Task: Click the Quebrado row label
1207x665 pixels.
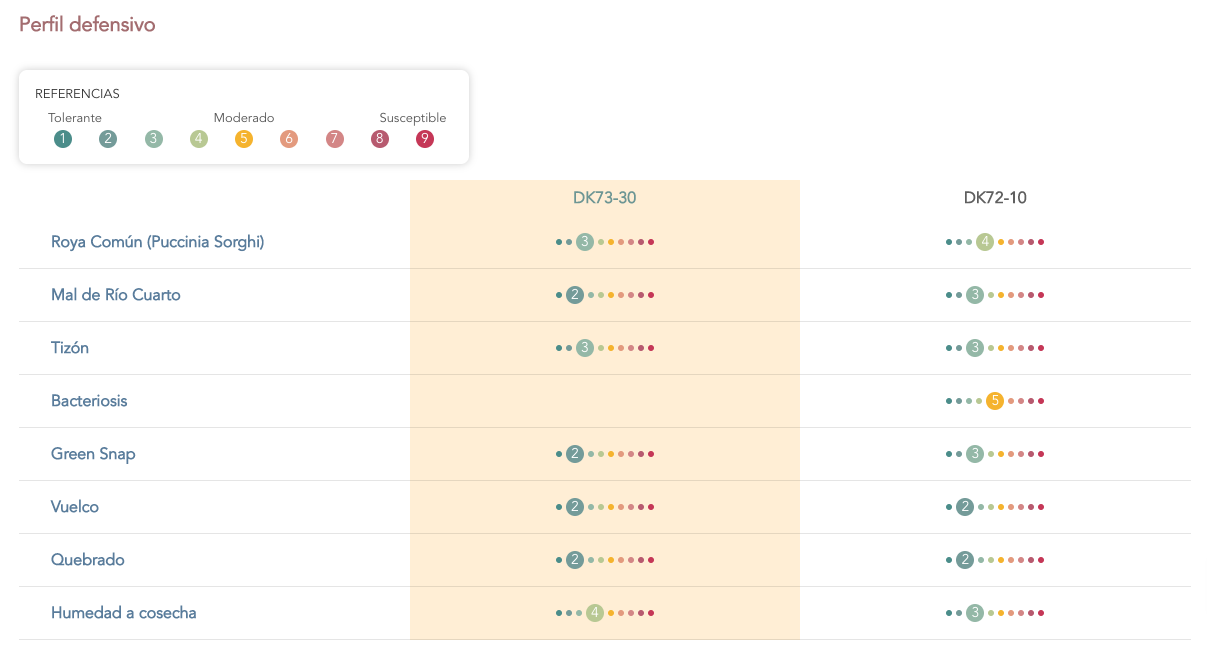Action: coord(88,560)
